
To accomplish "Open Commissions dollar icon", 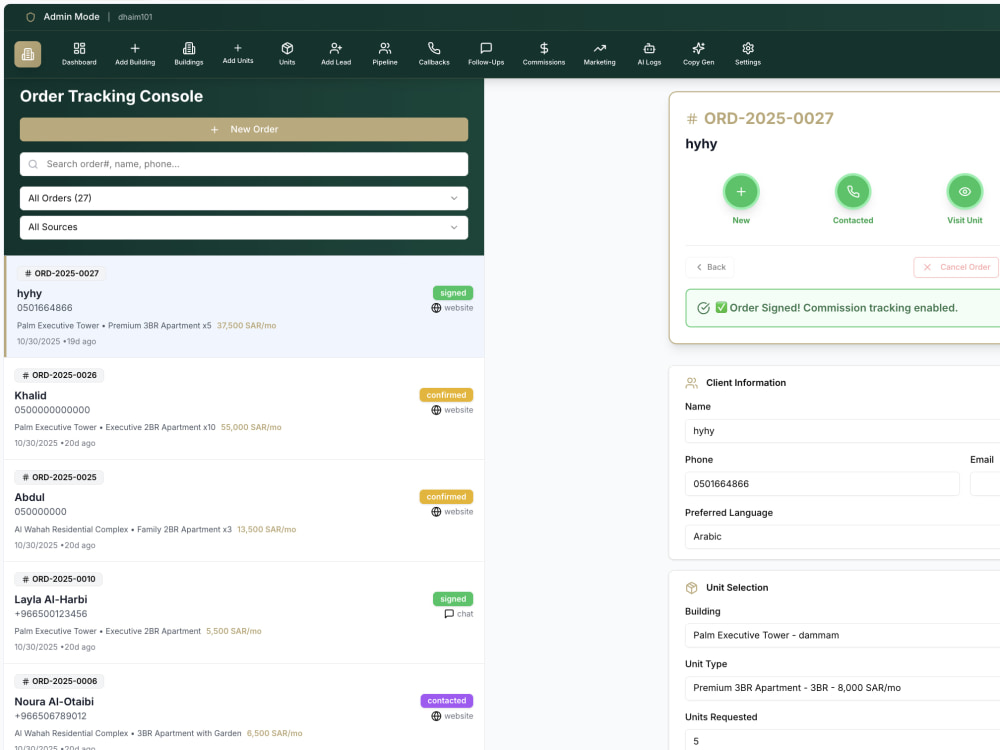I will [544, 48].
